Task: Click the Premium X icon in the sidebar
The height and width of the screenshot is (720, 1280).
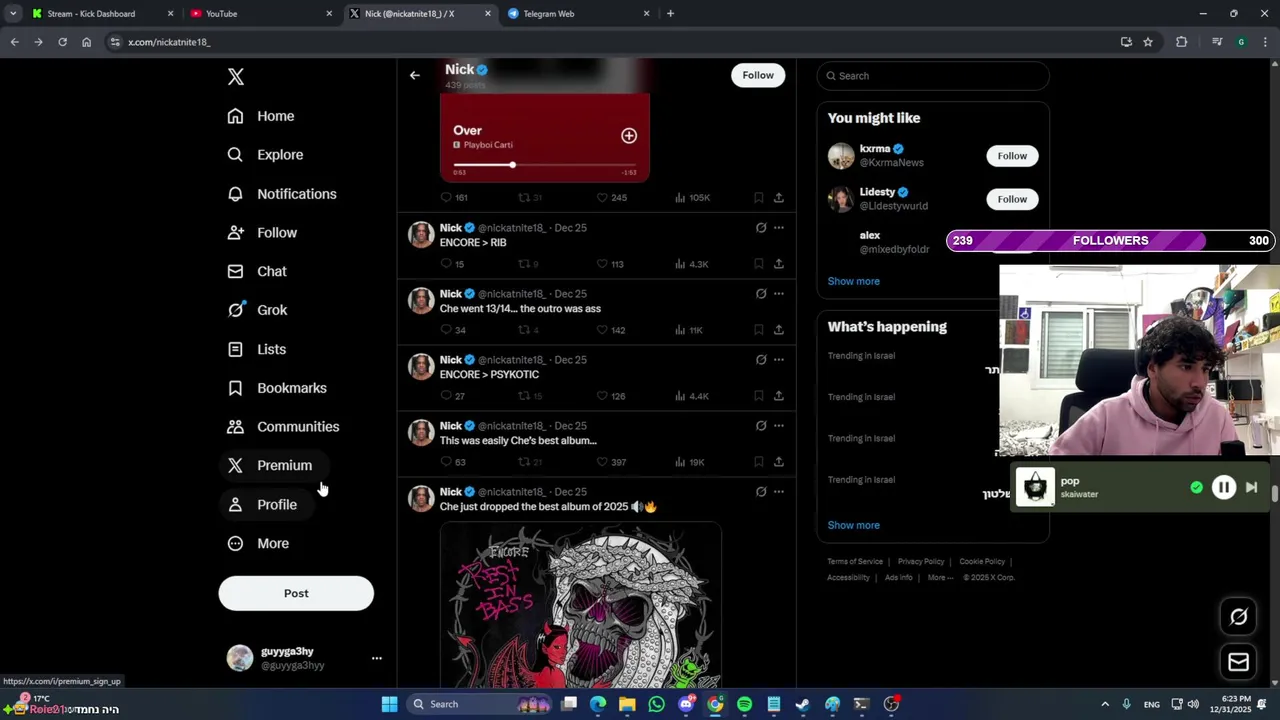Action: [x=235, y=466]
